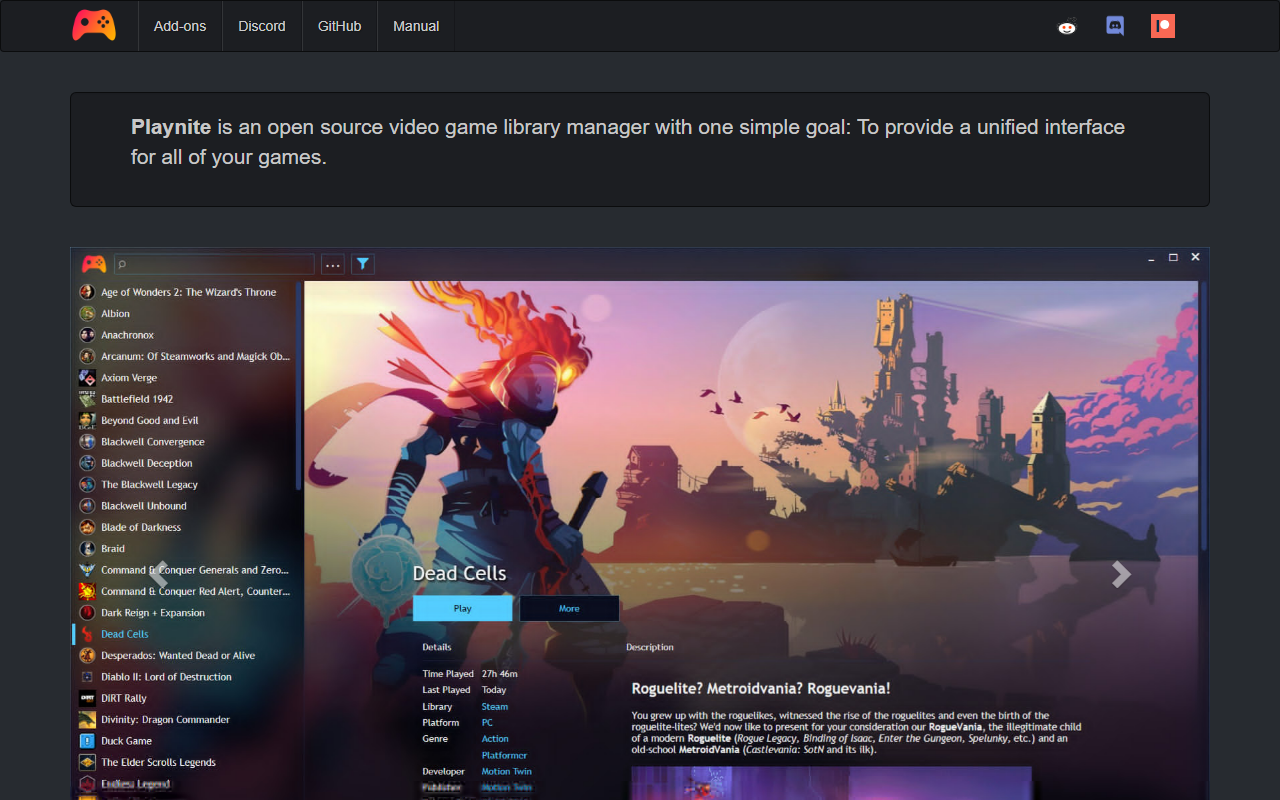Click the Dark Reign game icon
The height and width of the screenshot is (800, 1280).
pos(88,613)
